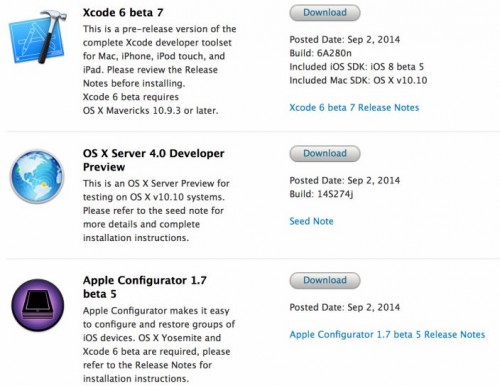Click the OS X Server Preview description text
The image size is (500, 386).
(x=156, y=211)
